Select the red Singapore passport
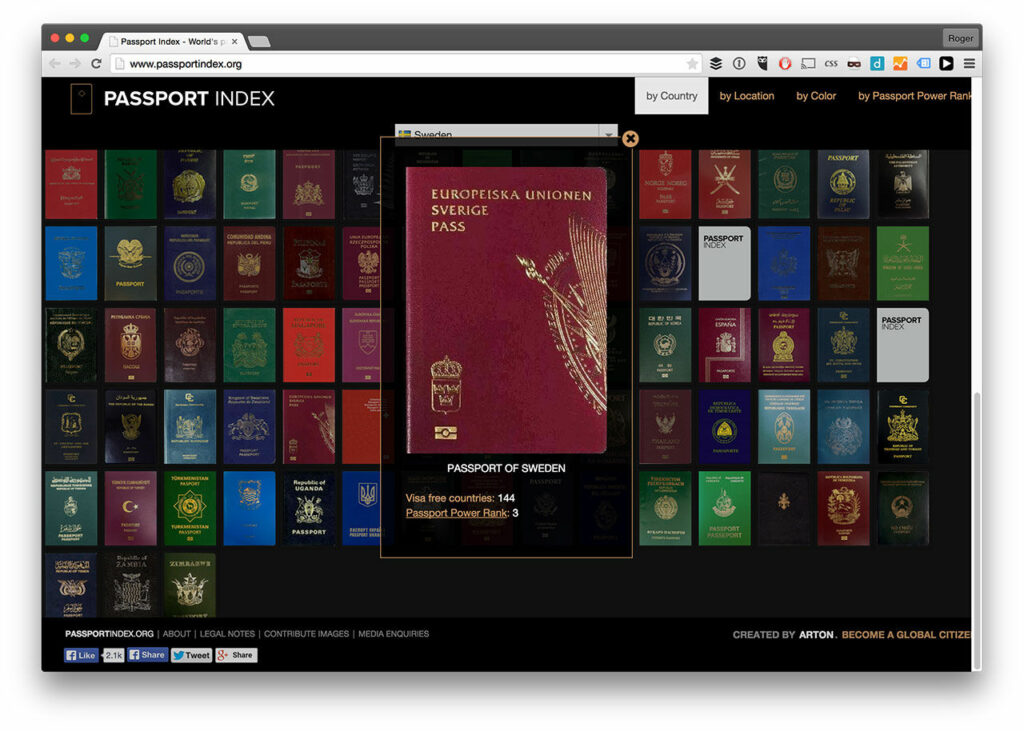Screen dimensions: 1024x731 pyautogui.click(x=309, y=345)
